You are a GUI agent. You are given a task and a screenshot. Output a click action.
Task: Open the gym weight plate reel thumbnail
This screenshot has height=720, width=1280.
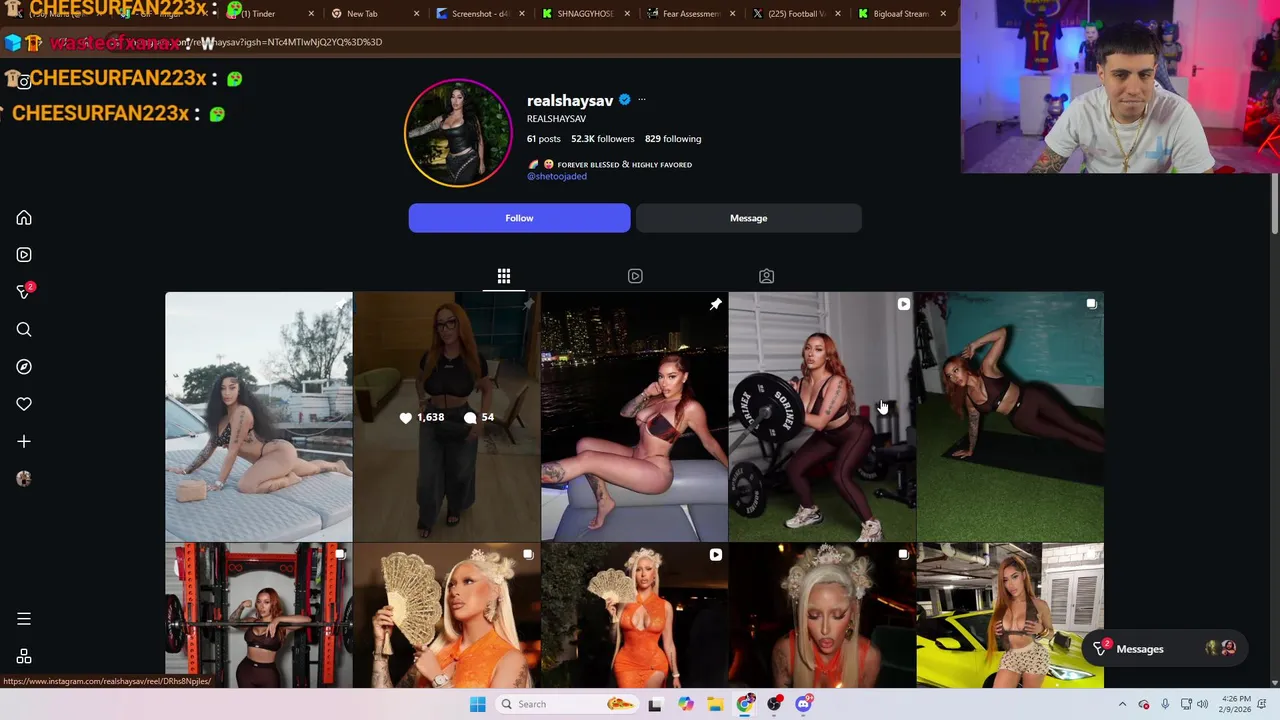(x=822, y=416)
